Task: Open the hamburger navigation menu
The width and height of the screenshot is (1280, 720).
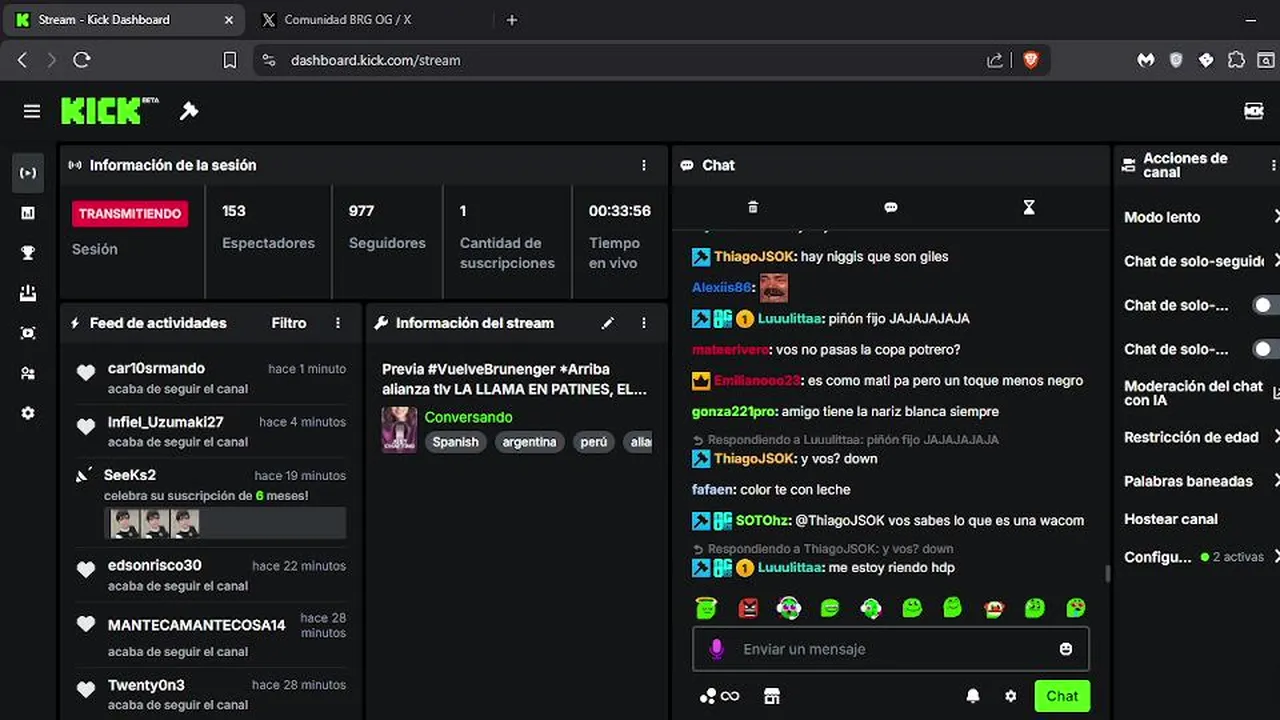Action: point(32,111)
